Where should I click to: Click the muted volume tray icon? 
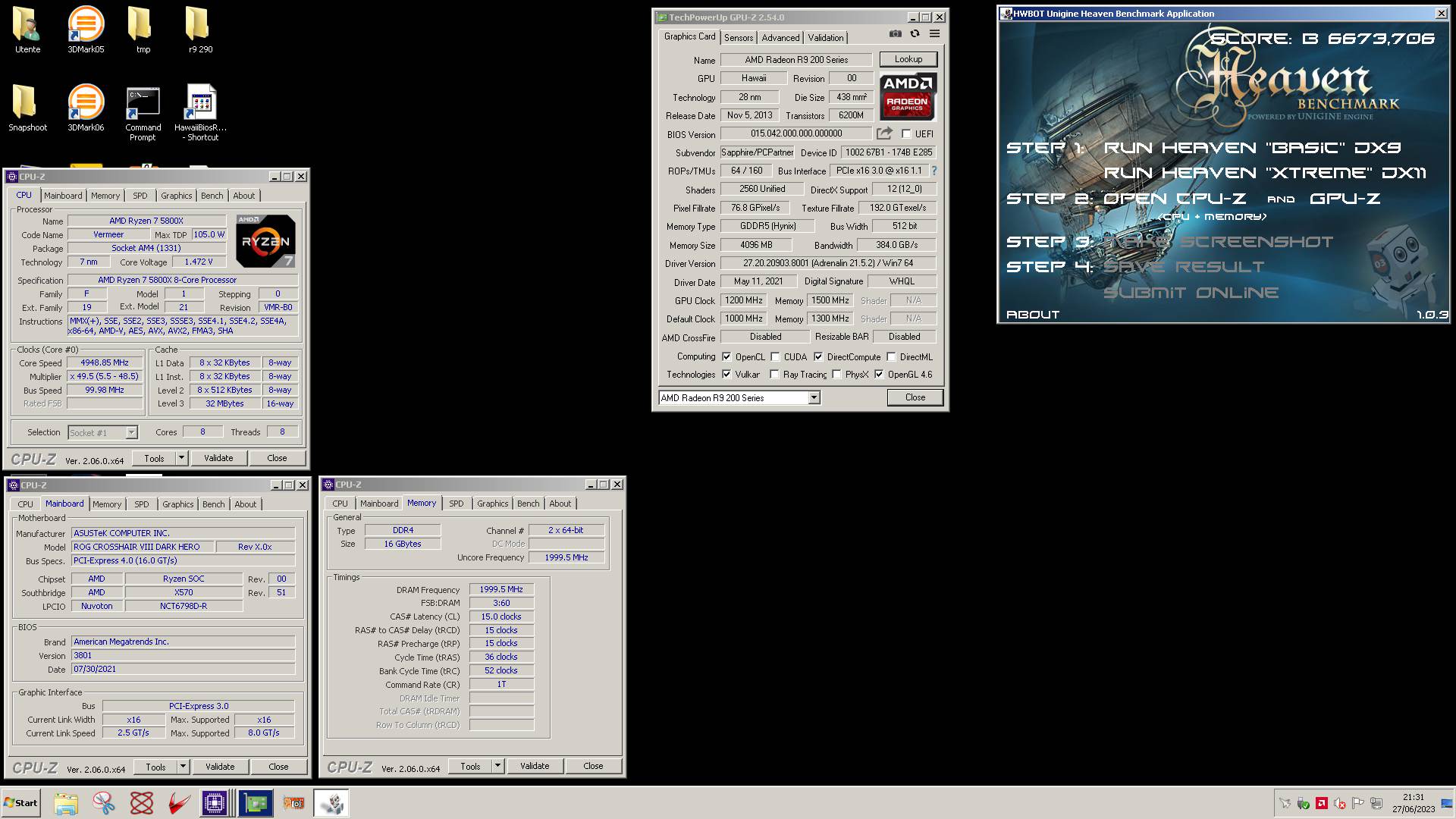[1340, 804]
